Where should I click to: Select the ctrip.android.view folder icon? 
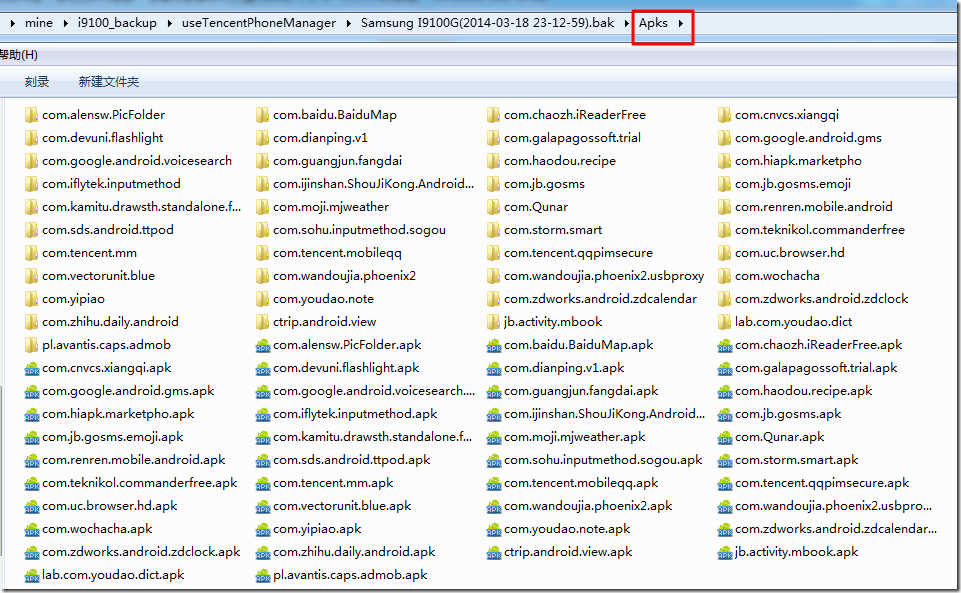pos(262,322)
